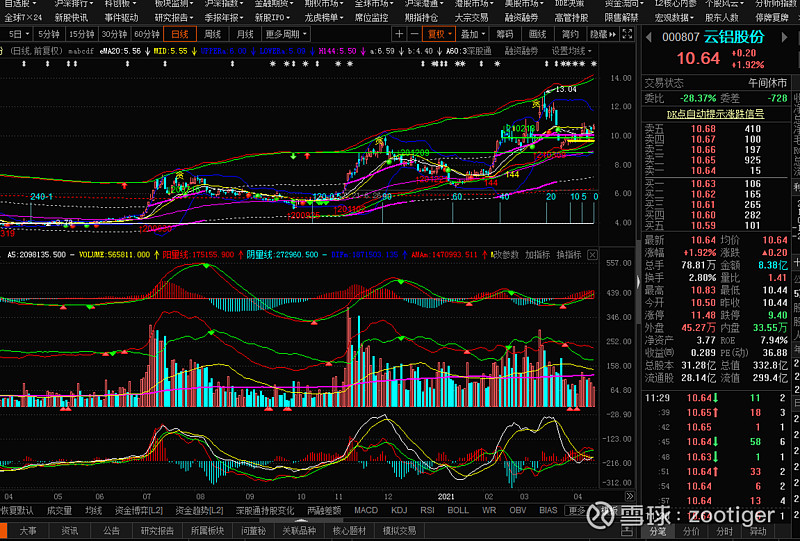Open 季报年报 dropdown
The image size is (800, 541).
(225, 17)
